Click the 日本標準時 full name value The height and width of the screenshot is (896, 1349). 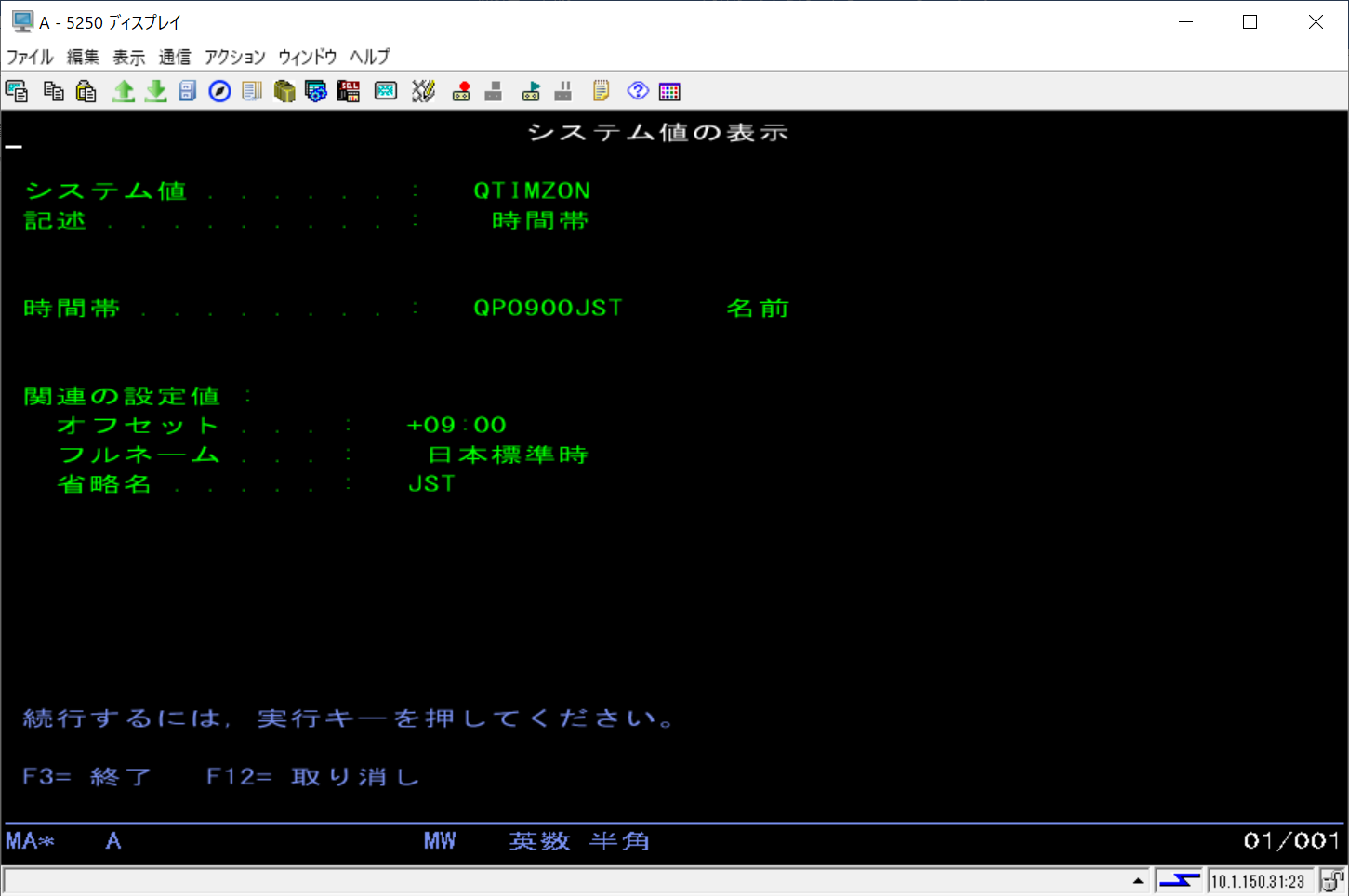[x=509, y=455]
